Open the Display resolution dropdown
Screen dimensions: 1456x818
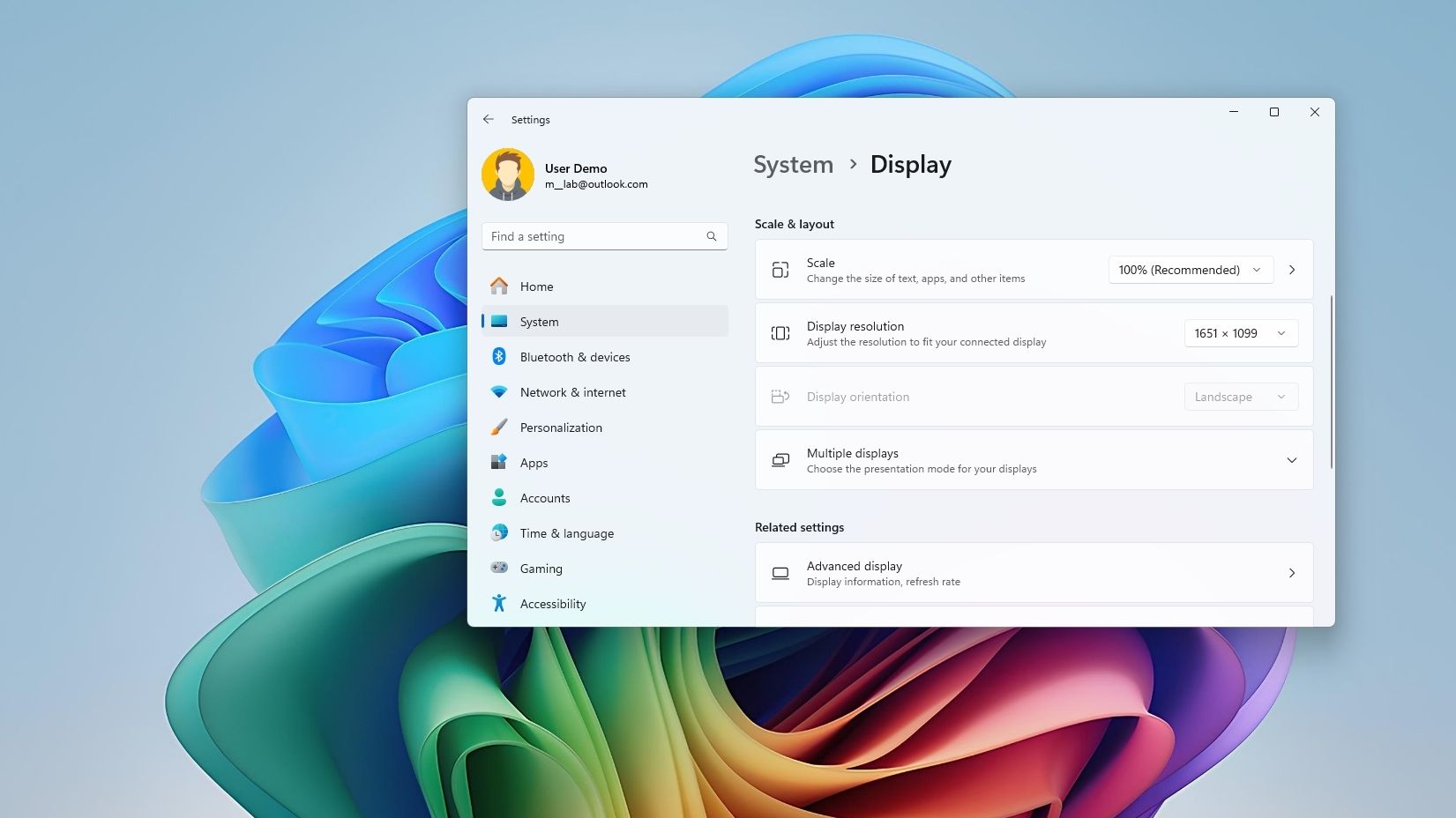coord(1240,333)
